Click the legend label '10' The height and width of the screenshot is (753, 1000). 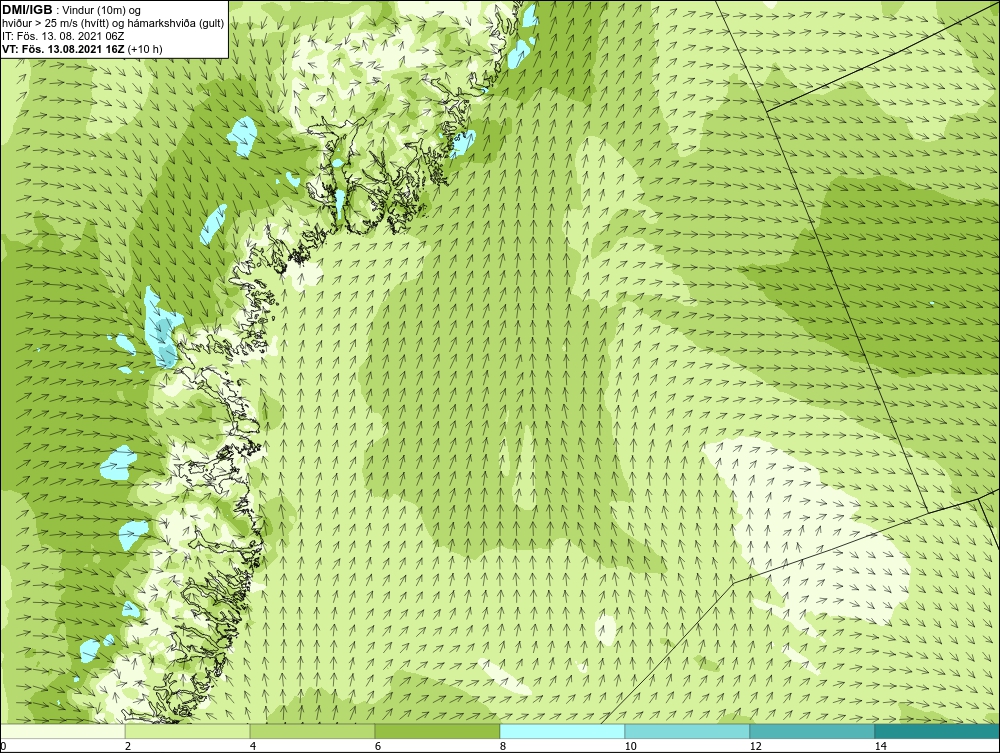click(x=631, y=746)
